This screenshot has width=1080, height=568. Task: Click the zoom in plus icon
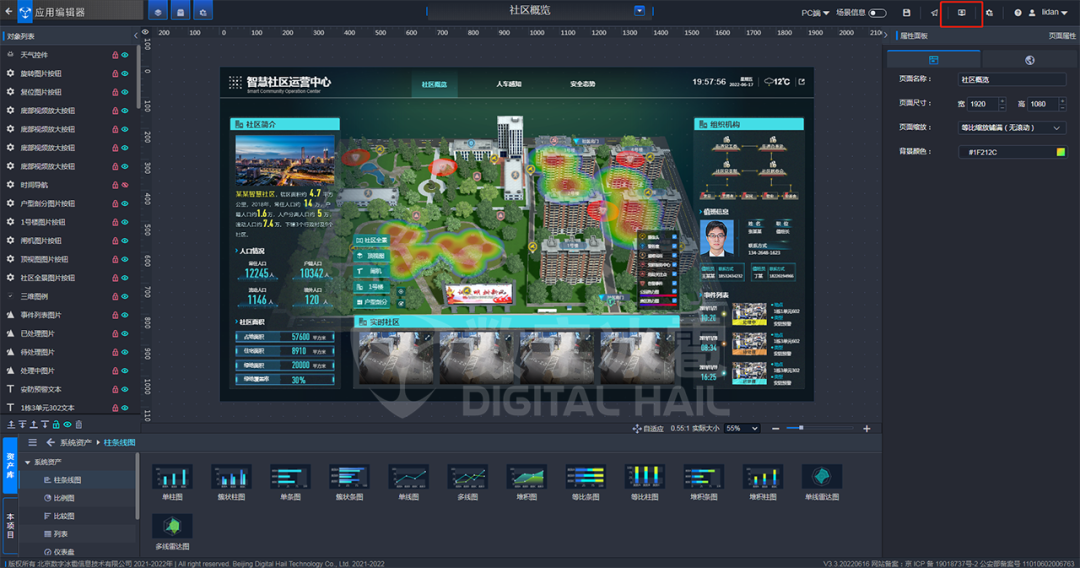(866, 428)
